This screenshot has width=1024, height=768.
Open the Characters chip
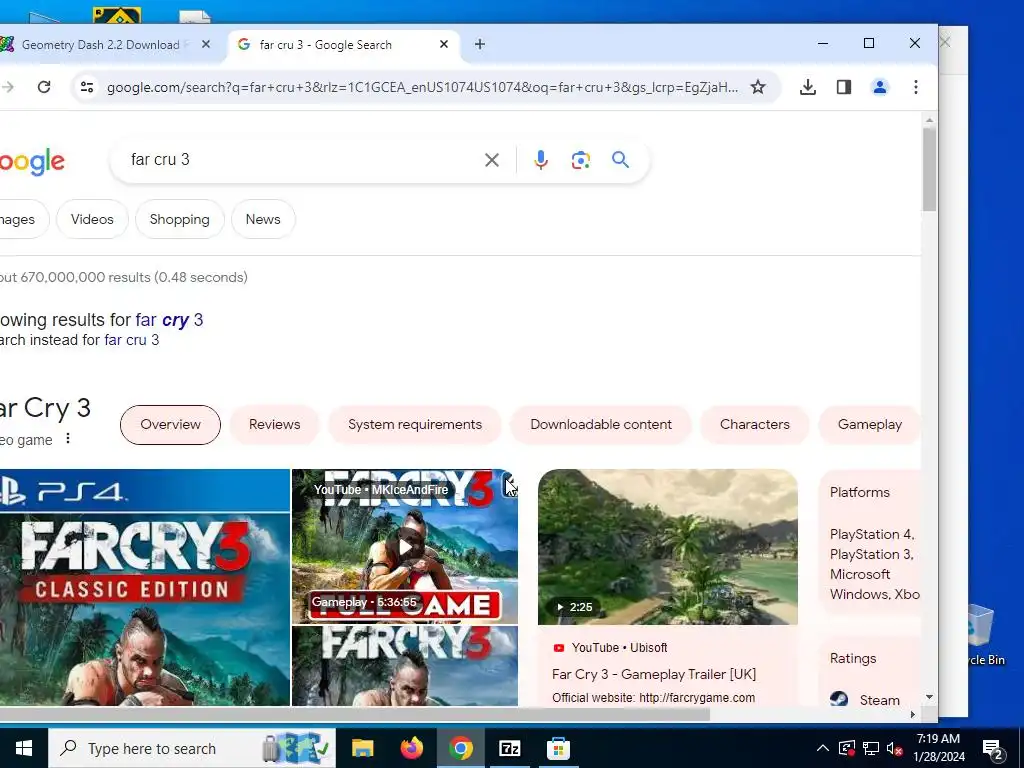[x=754, y=424]
